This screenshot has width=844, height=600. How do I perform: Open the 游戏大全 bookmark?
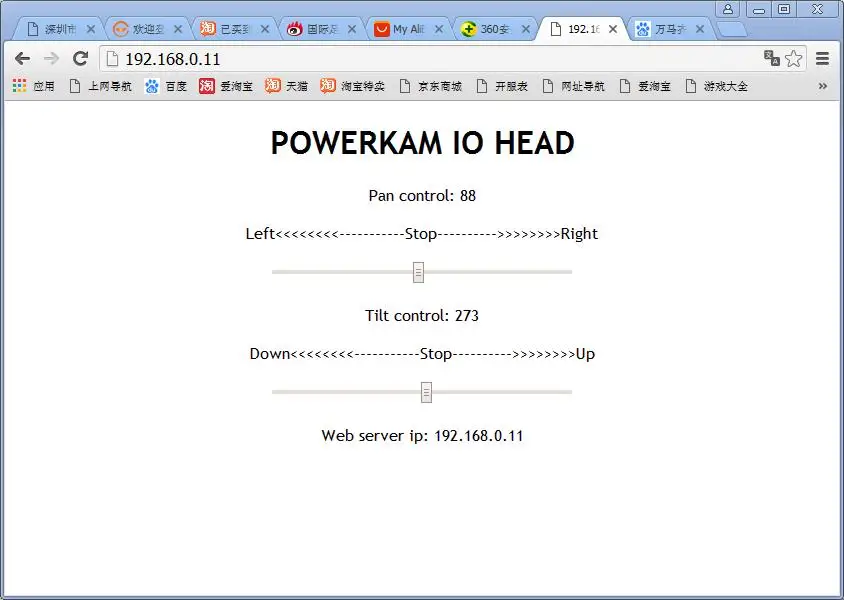click(716, 86)
